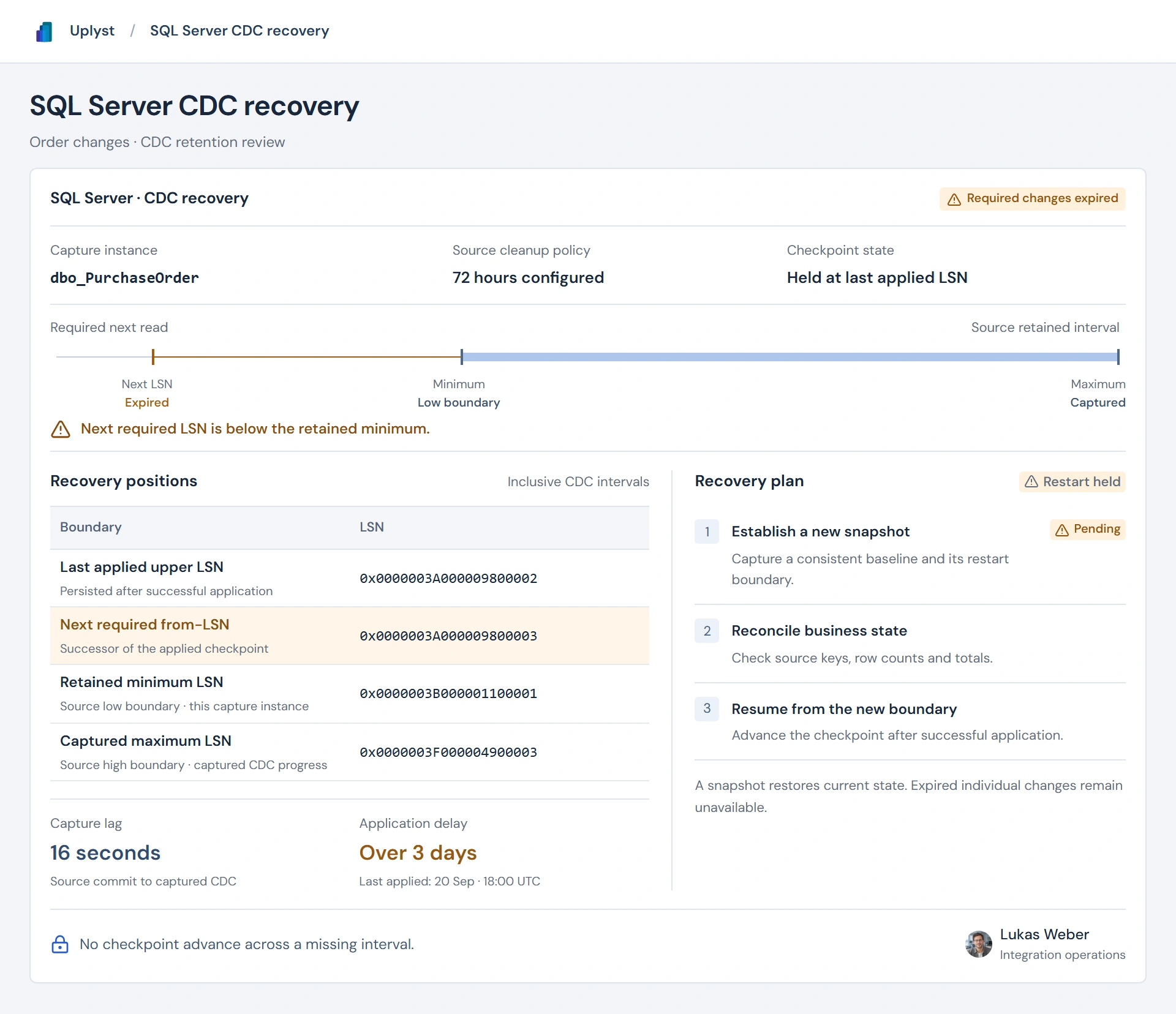The width and height of the screenshot is (1176, 1014).
Task: Select the Retained minimum LSN row
Action: 350,694
